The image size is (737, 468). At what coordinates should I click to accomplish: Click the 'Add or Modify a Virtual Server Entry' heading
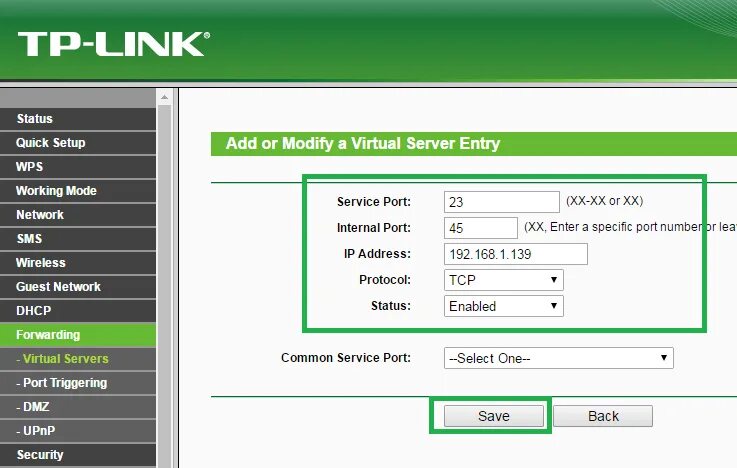click(363, 143)
